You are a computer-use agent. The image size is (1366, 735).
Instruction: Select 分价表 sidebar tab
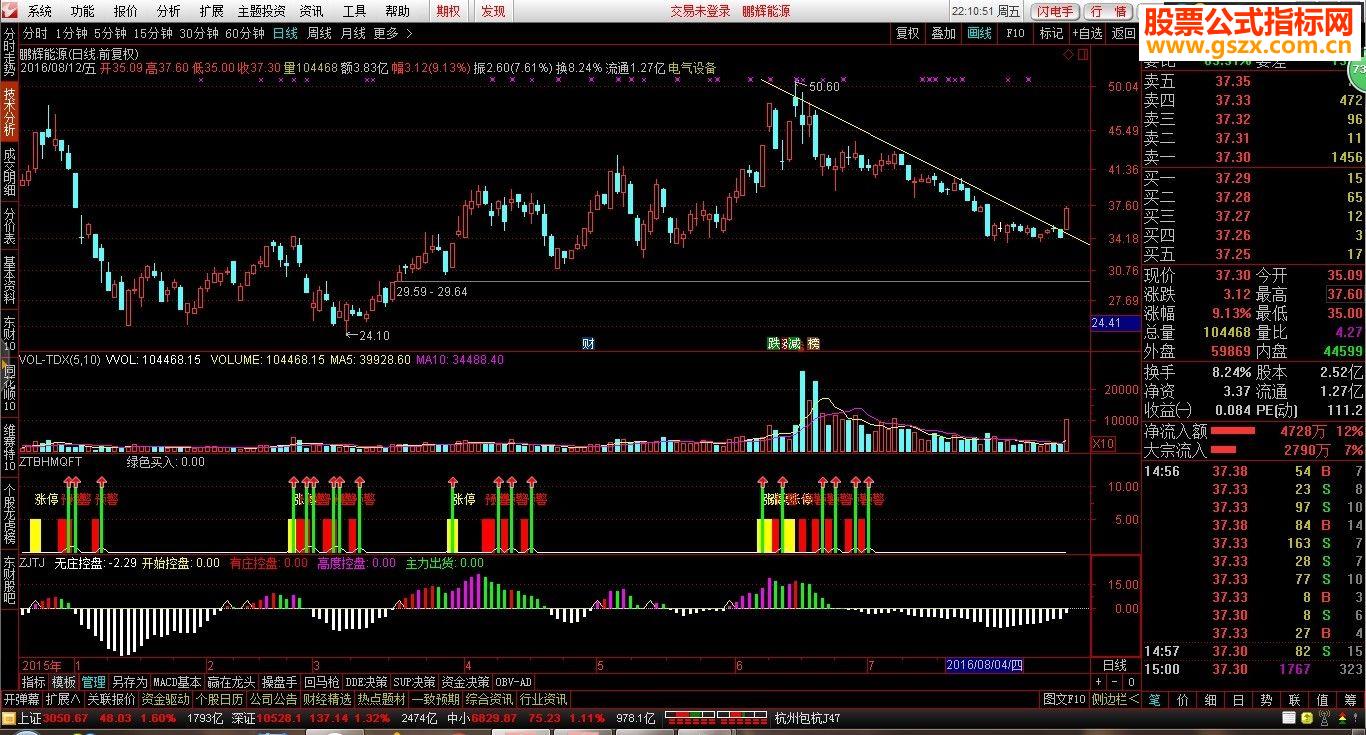point(9,226)
